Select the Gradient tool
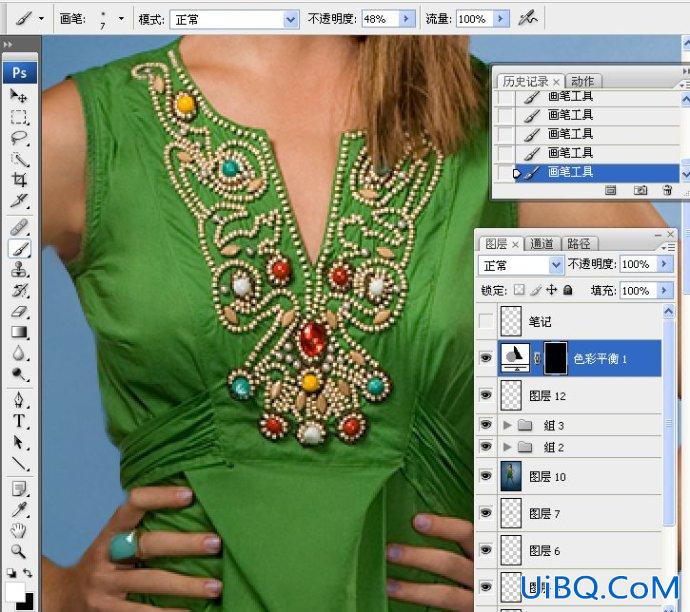 point(18,333)
